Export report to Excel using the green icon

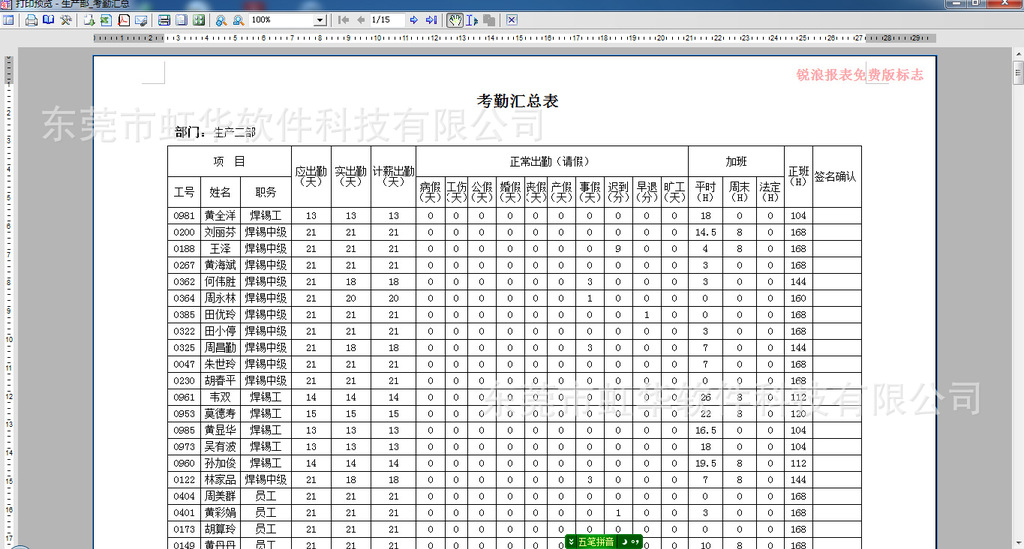pos(106,20)
